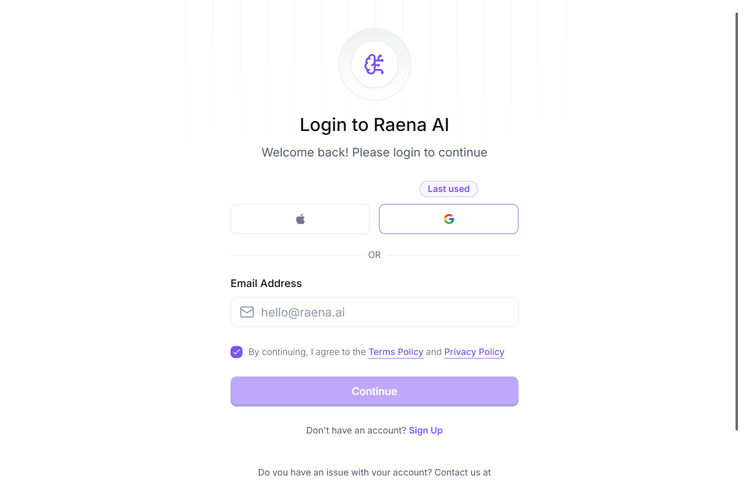The width and height of the screenshot is (750, 500).
Task: Open the Terms Policy link
Action: (396, 352)
